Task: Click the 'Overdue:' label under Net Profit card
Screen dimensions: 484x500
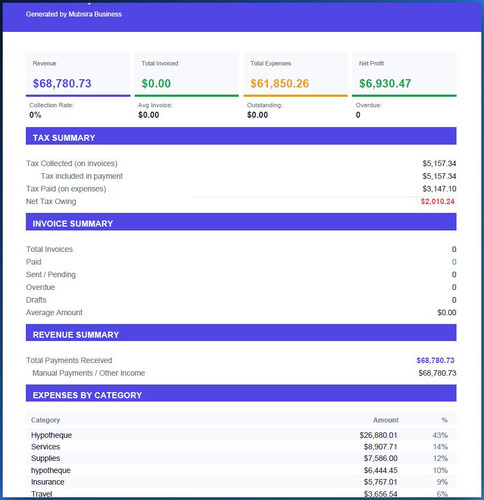Action: [368, 105]
